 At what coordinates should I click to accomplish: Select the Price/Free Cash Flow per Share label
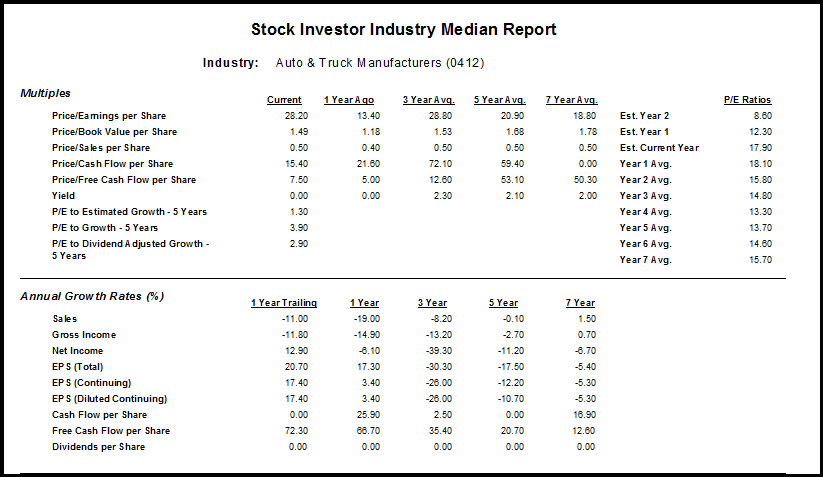123,180
